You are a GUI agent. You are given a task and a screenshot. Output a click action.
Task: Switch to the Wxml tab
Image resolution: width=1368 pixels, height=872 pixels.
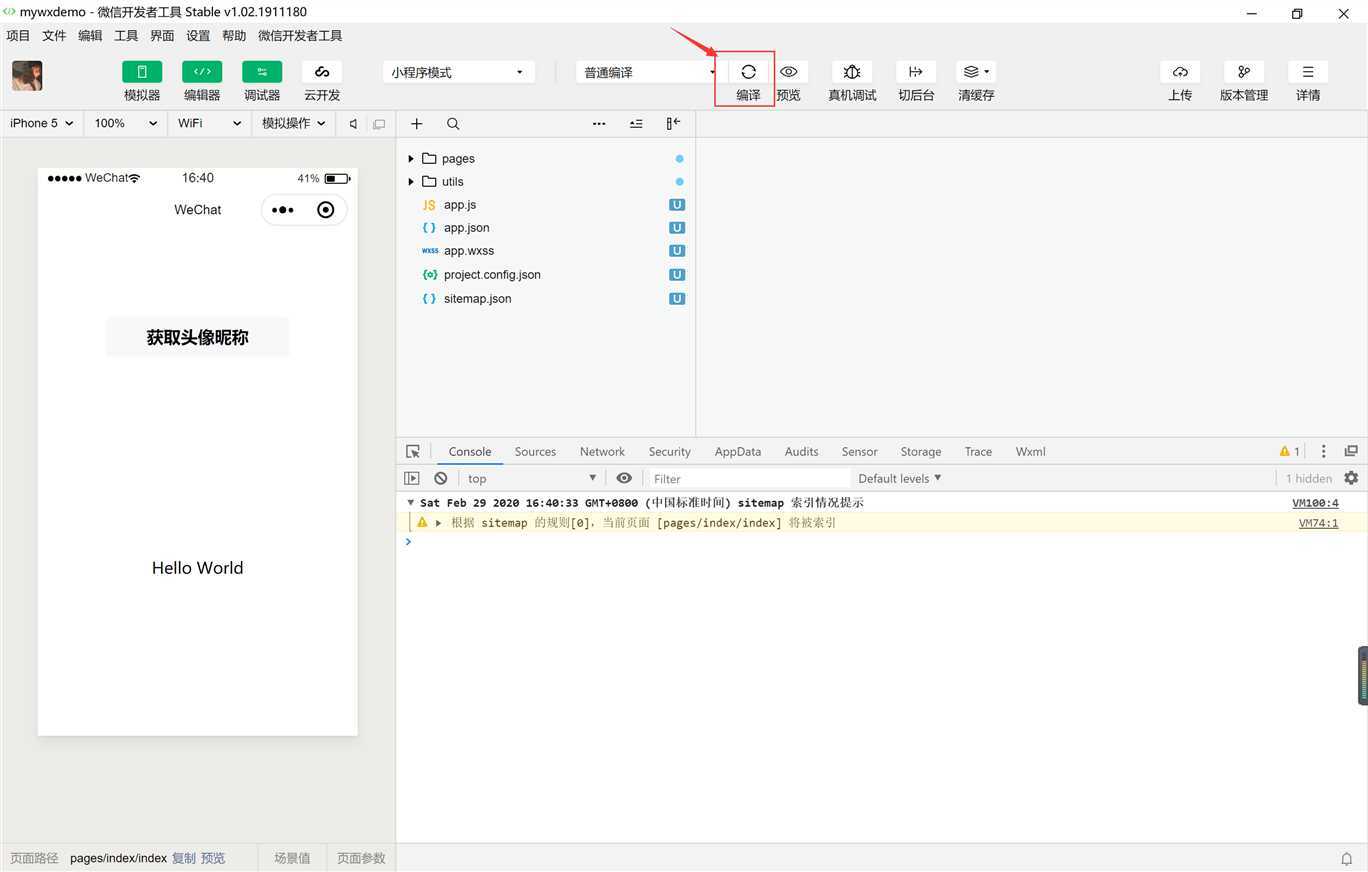pyautogui.click(x=1030, y=452)
